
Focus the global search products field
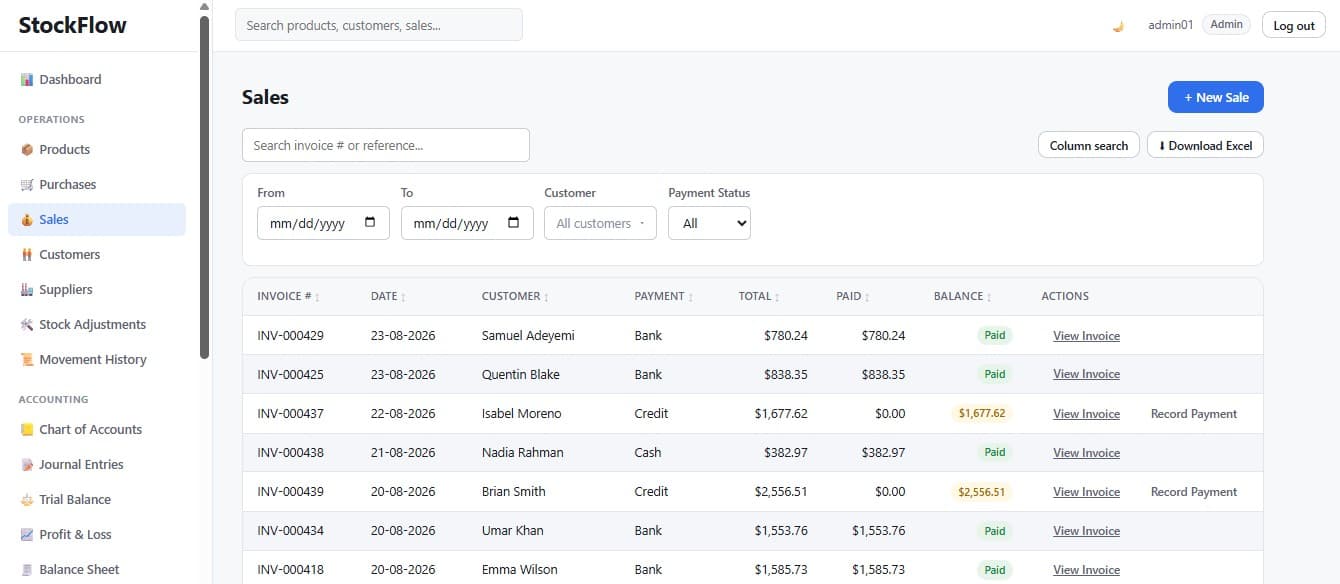[379, 25]
